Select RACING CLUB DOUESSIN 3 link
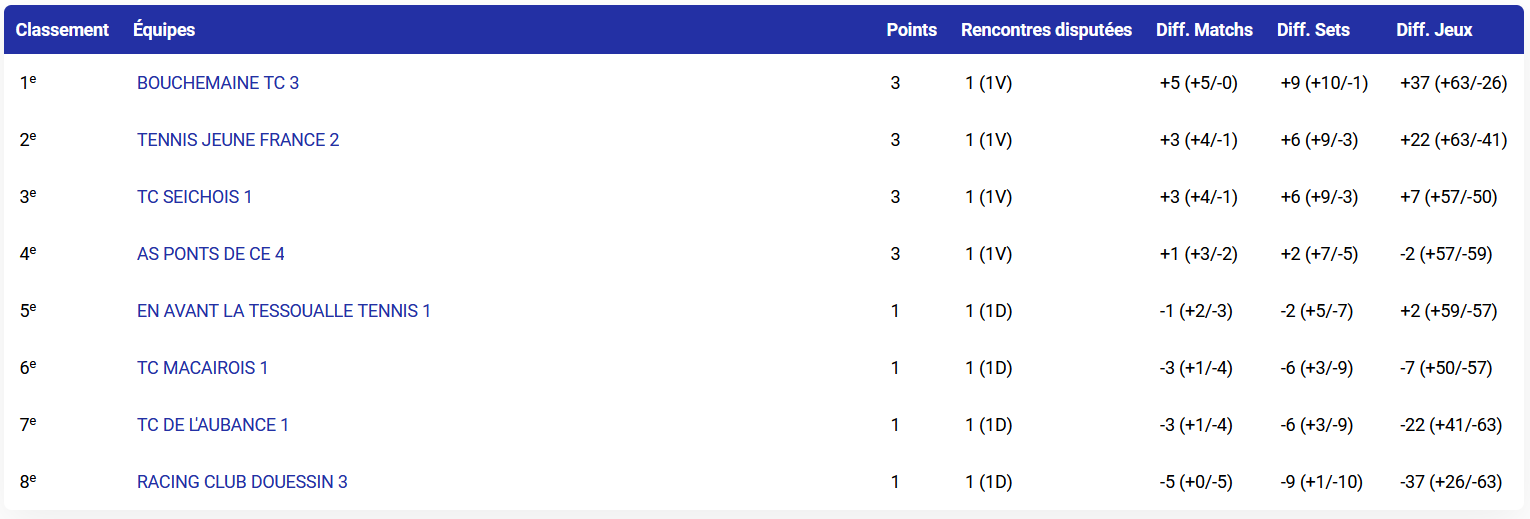Screen dimensions: 1530x519 [x=242, y=482]
